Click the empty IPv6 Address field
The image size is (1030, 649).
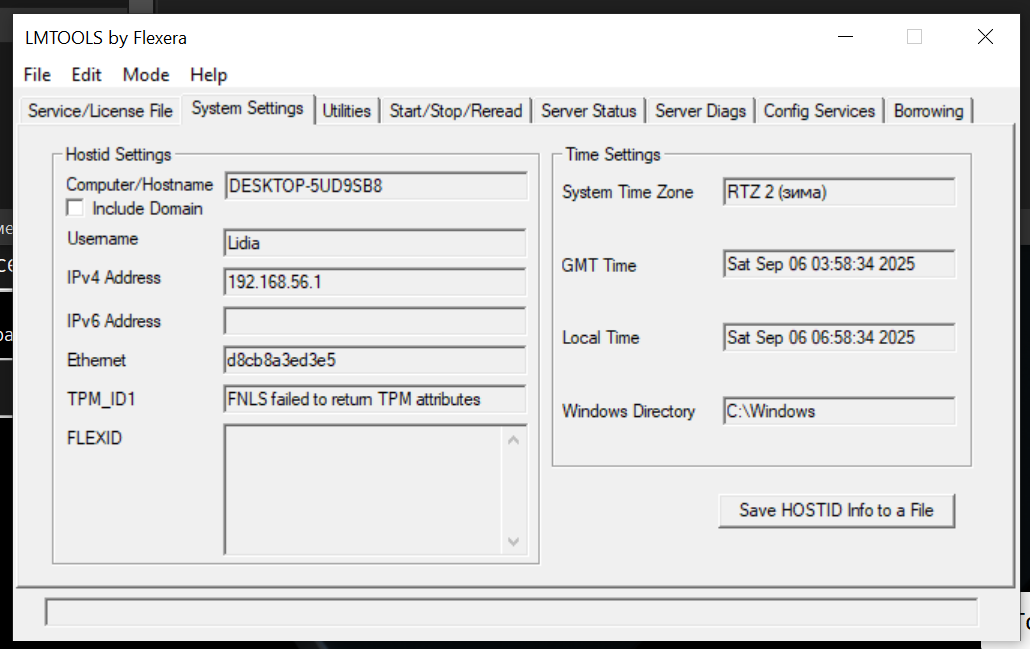pyautogui.click(x=374, y=321)
